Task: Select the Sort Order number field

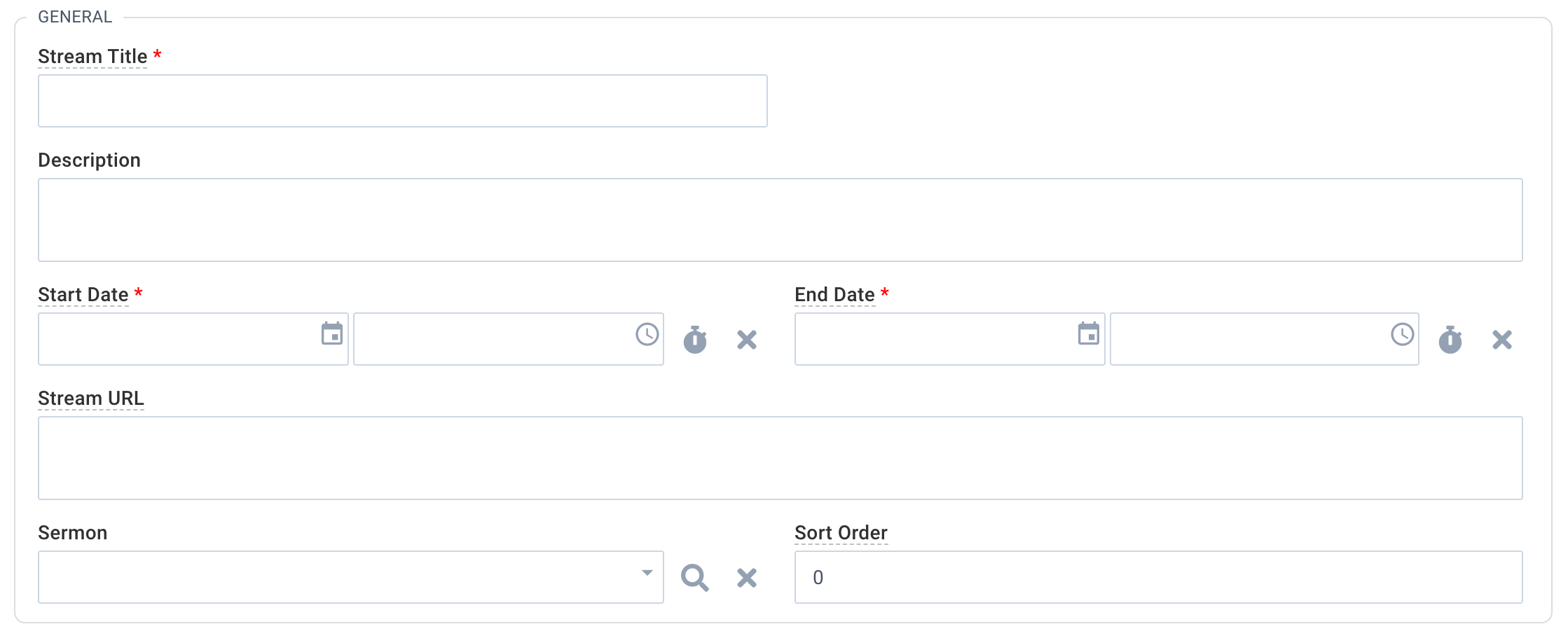Action: [x=1159, y=577]
